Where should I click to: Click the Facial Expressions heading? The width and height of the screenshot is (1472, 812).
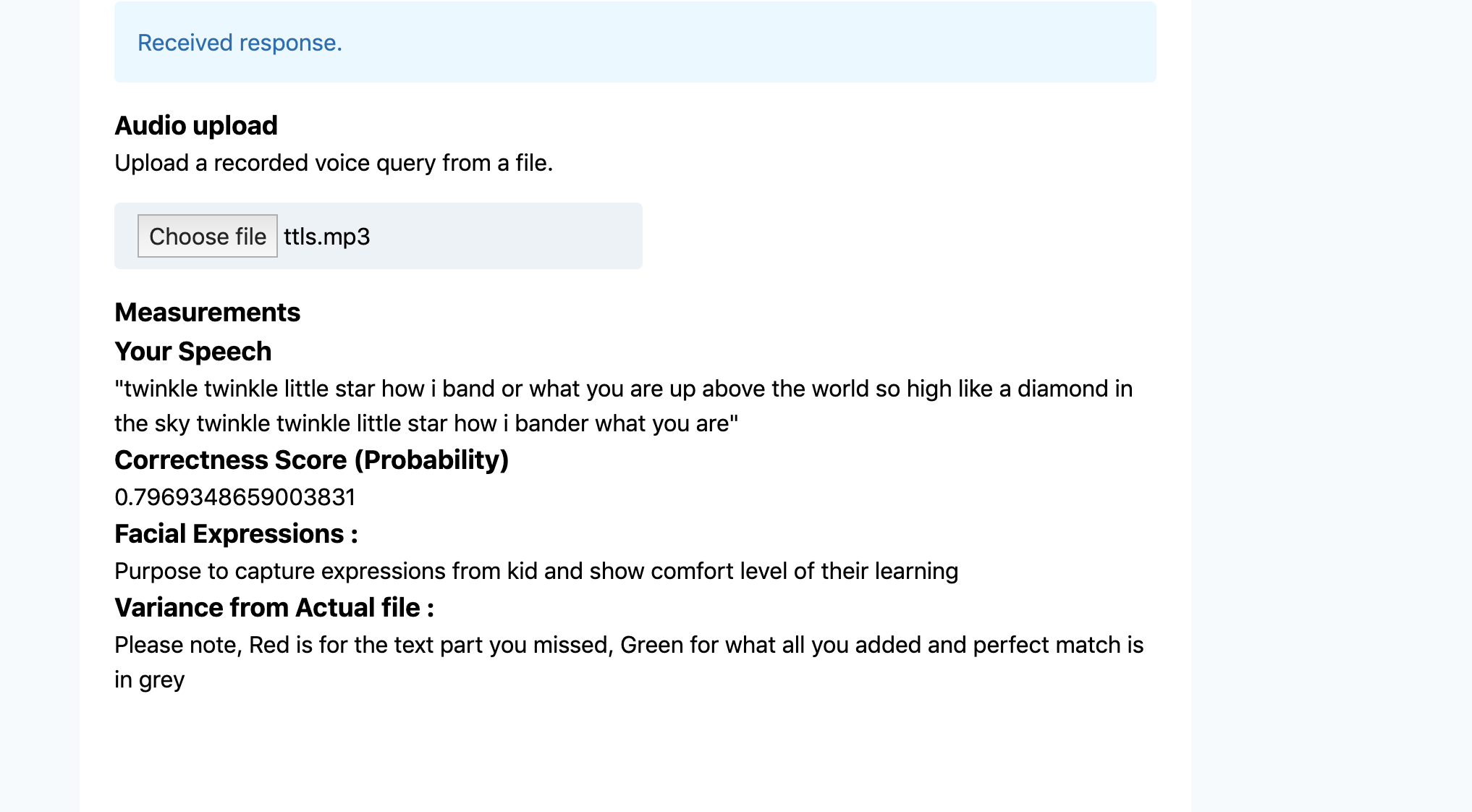[x=236, y=533]
